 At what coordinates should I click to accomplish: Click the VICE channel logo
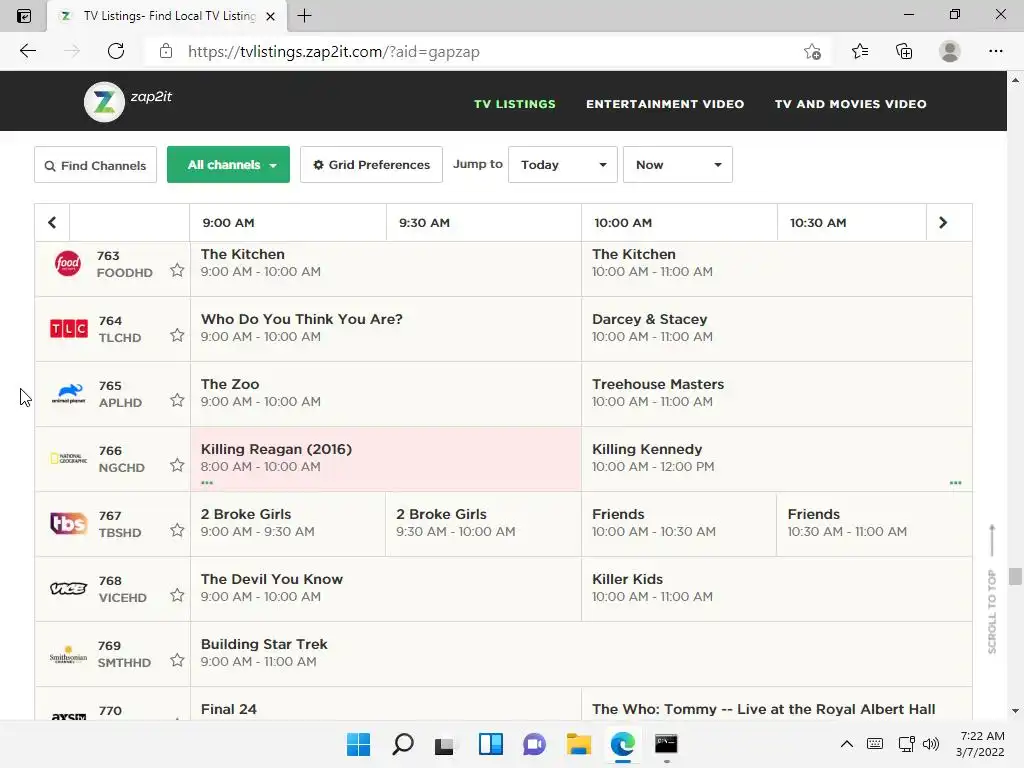tap(69, 588)
